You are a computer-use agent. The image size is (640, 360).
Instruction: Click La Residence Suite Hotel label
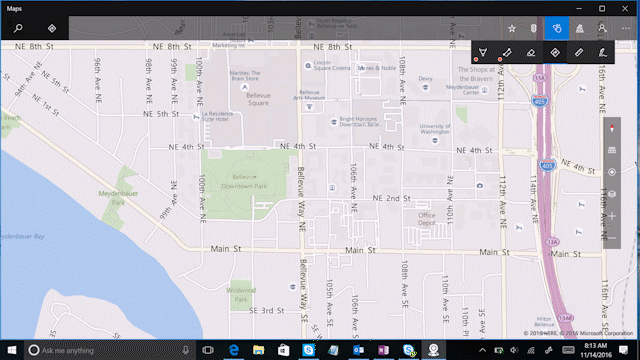(218, 116)
